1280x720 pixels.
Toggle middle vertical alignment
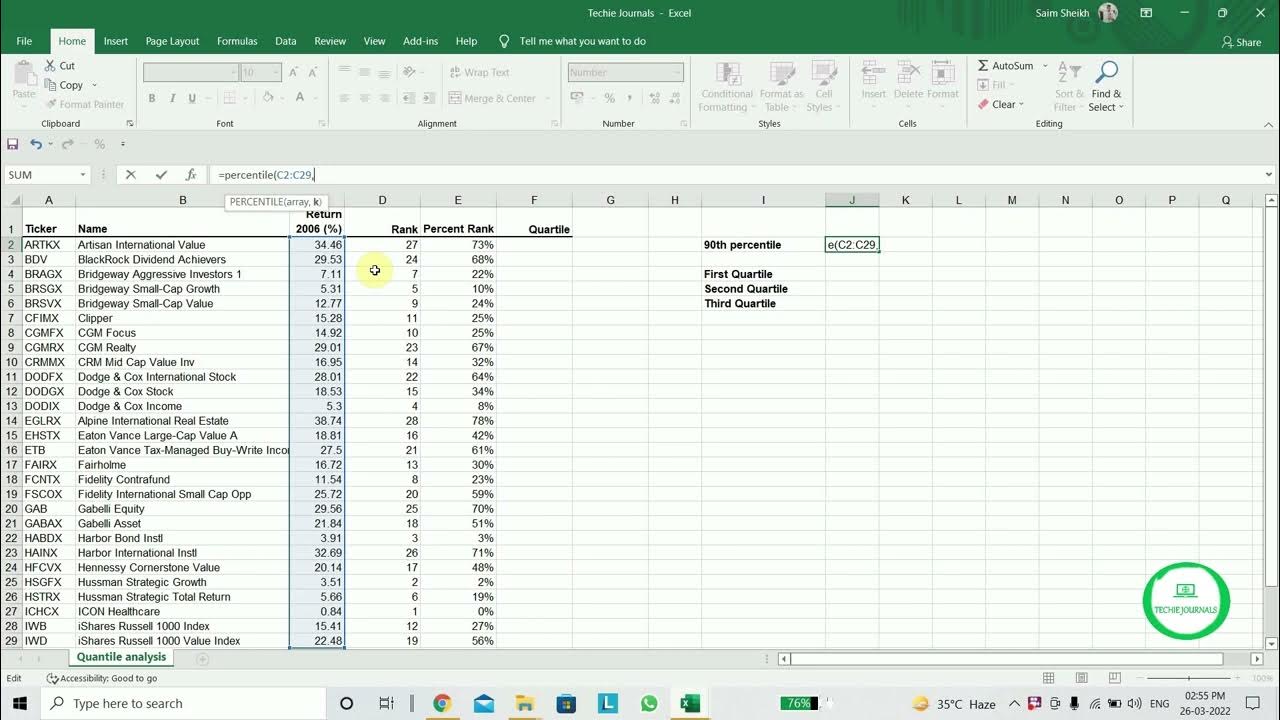point(364,72)
